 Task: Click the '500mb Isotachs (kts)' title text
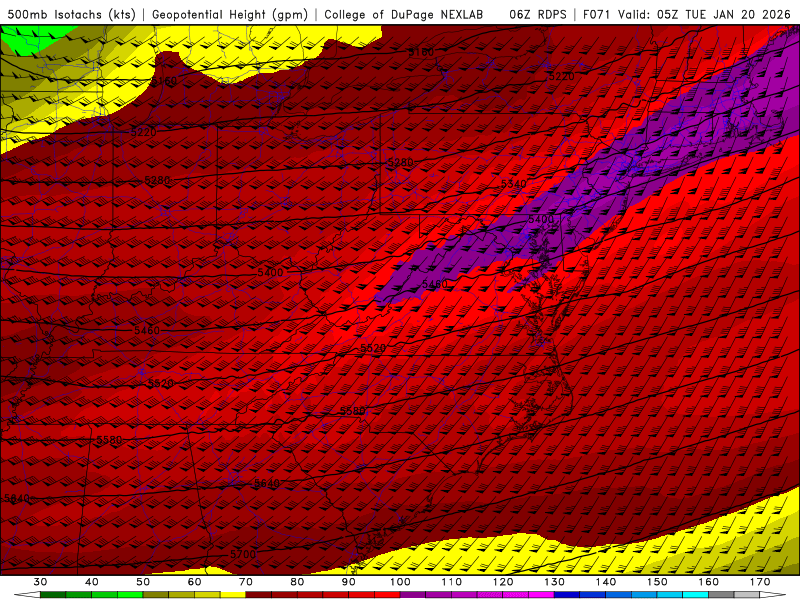tap(71, 15)
